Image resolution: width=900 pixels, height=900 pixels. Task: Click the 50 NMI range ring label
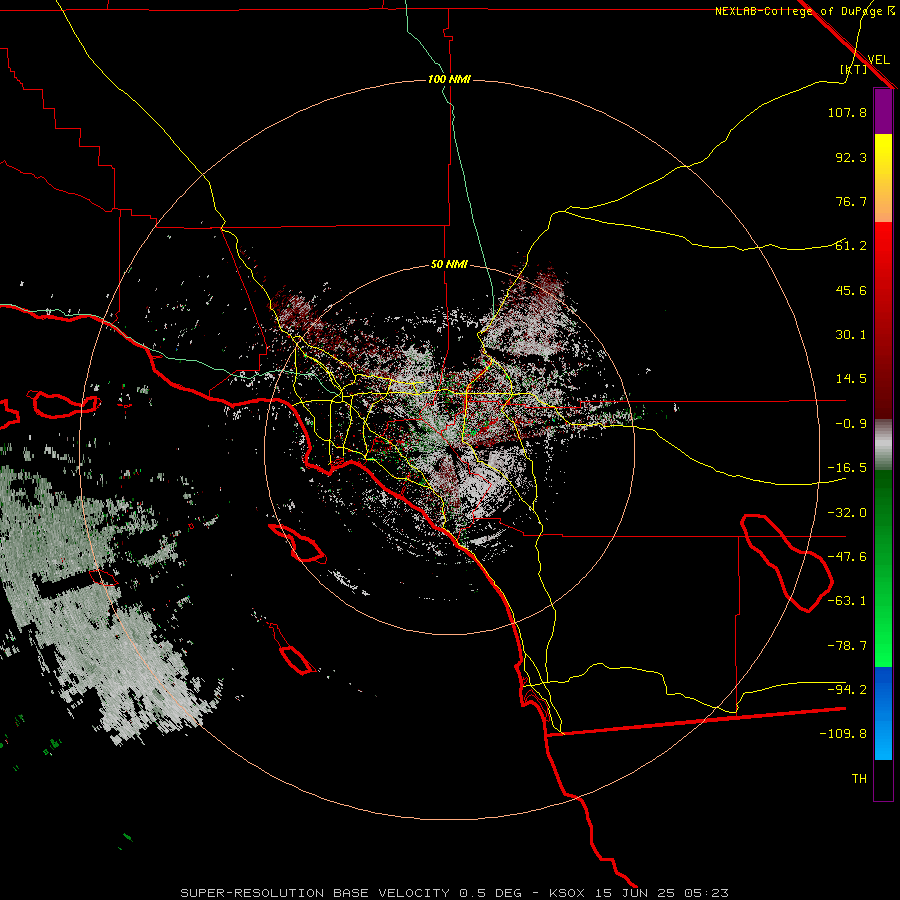coord(449,265)
